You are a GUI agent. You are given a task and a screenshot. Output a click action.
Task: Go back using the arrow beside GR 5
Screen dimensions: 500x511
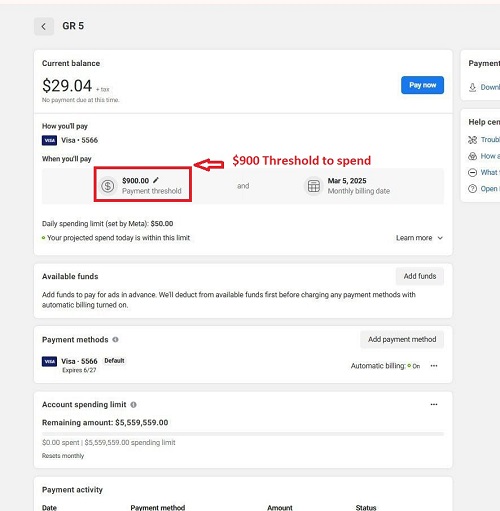[44, 26]
